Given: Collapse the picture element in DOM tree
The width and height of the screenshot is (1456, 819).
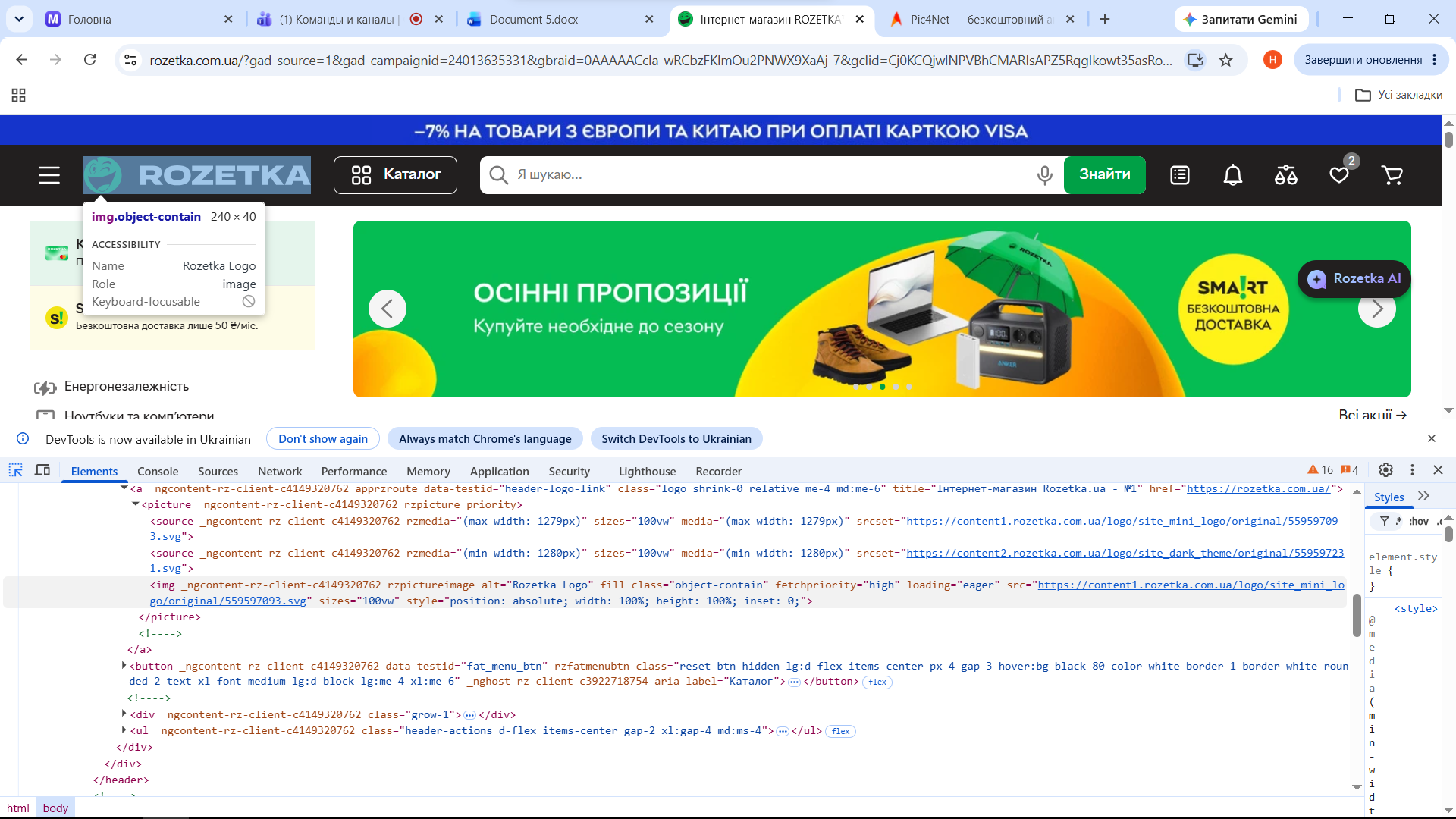Looking at the screenshot, I should click(136, 504).
